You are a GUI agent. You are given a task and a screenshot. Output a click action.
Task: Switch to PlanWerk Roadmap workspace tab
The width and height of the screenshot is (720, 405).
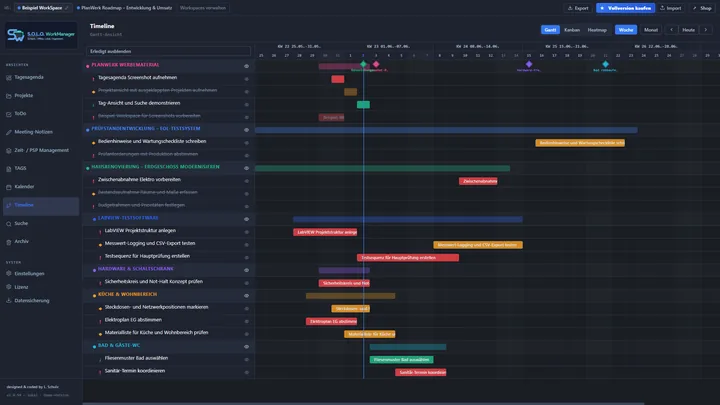(x=124, y=8)
